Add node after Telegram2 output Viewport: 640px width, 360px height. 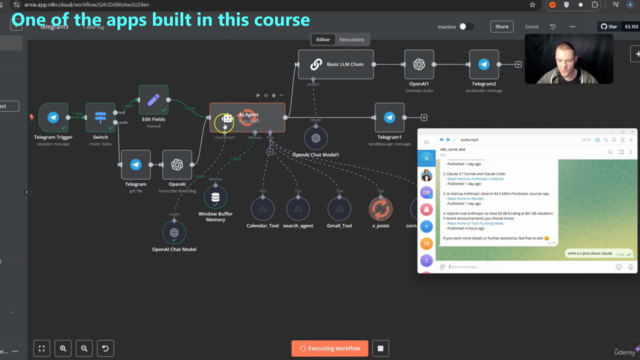(x=518, y=64)
